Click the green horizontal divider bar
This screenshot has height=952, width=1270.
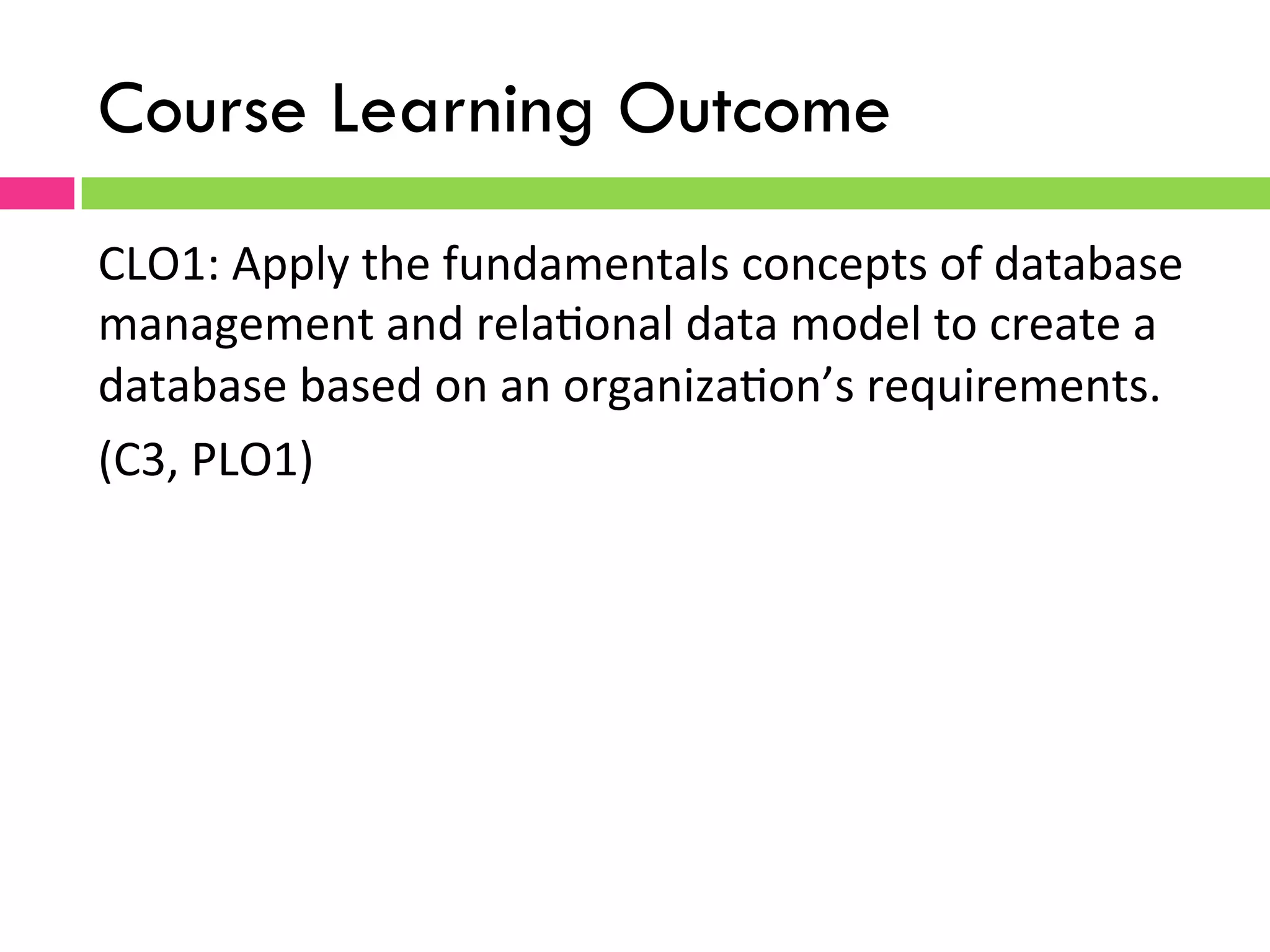coord(675,193)
